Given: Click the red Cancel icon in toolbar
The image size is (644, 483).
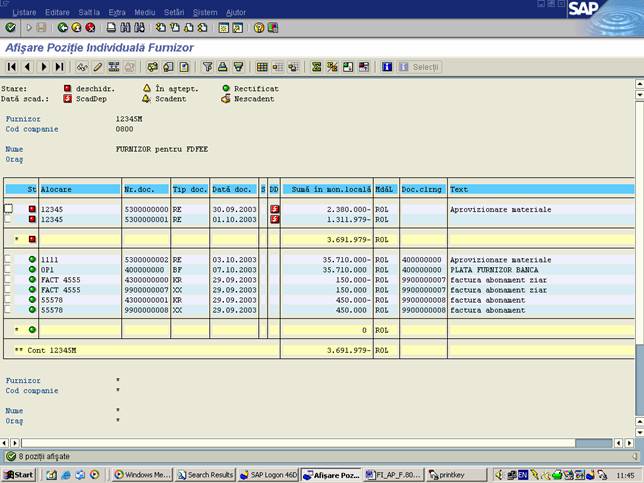Looking at the screenshot, I should click(91, 27).
